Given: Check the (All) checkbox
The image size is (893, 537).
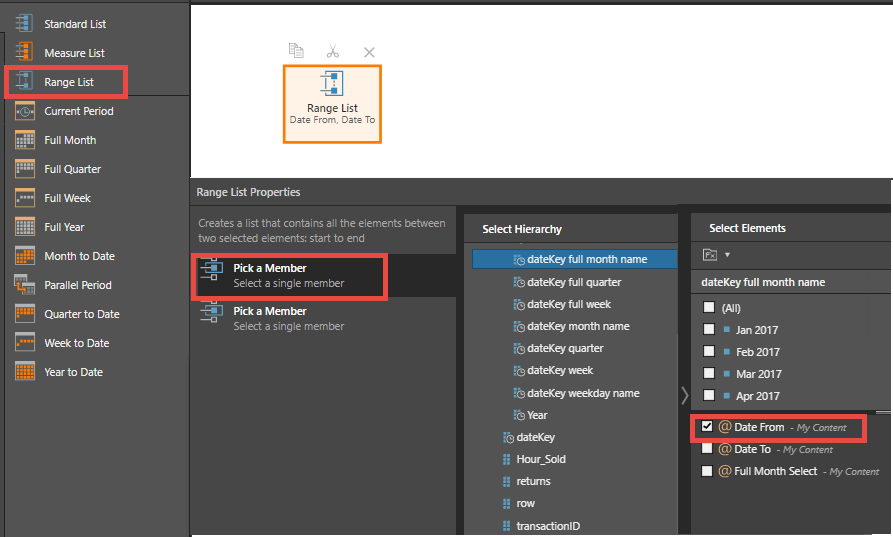Looking at the screenshot, I should click(x=708, y=308).
